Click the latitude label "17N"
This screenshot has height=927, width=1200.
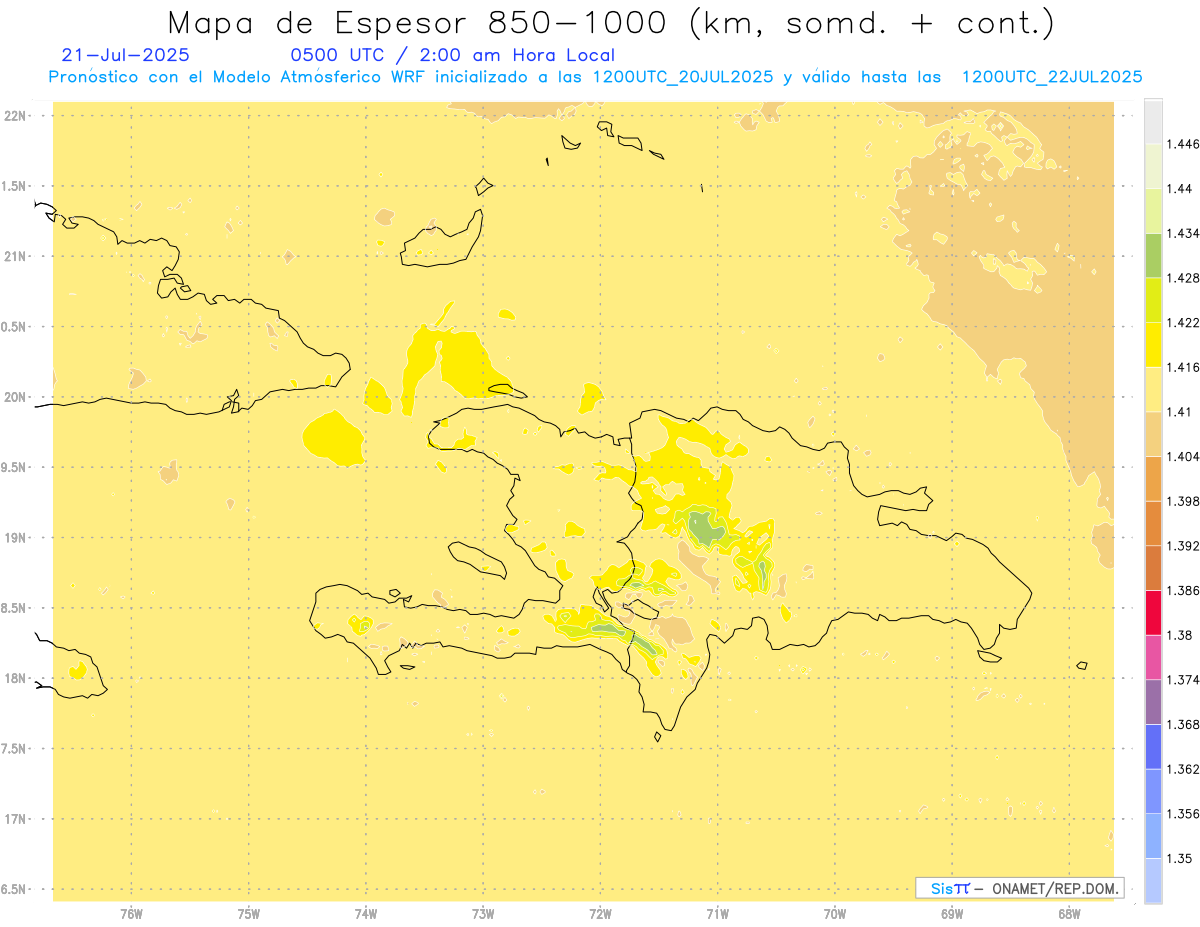pos(15,819)
